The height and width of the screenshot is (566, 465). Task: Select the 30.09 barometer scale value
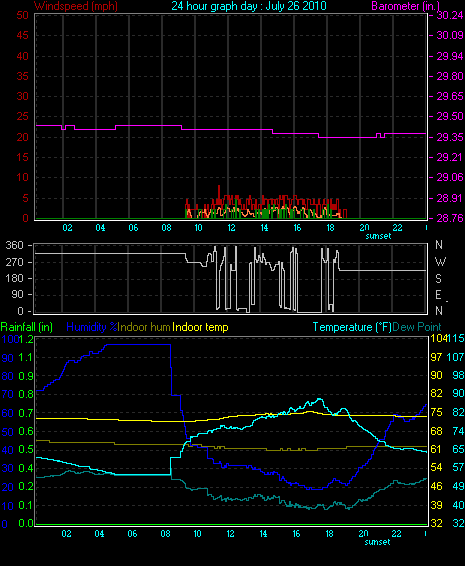(x=450, y=35)
